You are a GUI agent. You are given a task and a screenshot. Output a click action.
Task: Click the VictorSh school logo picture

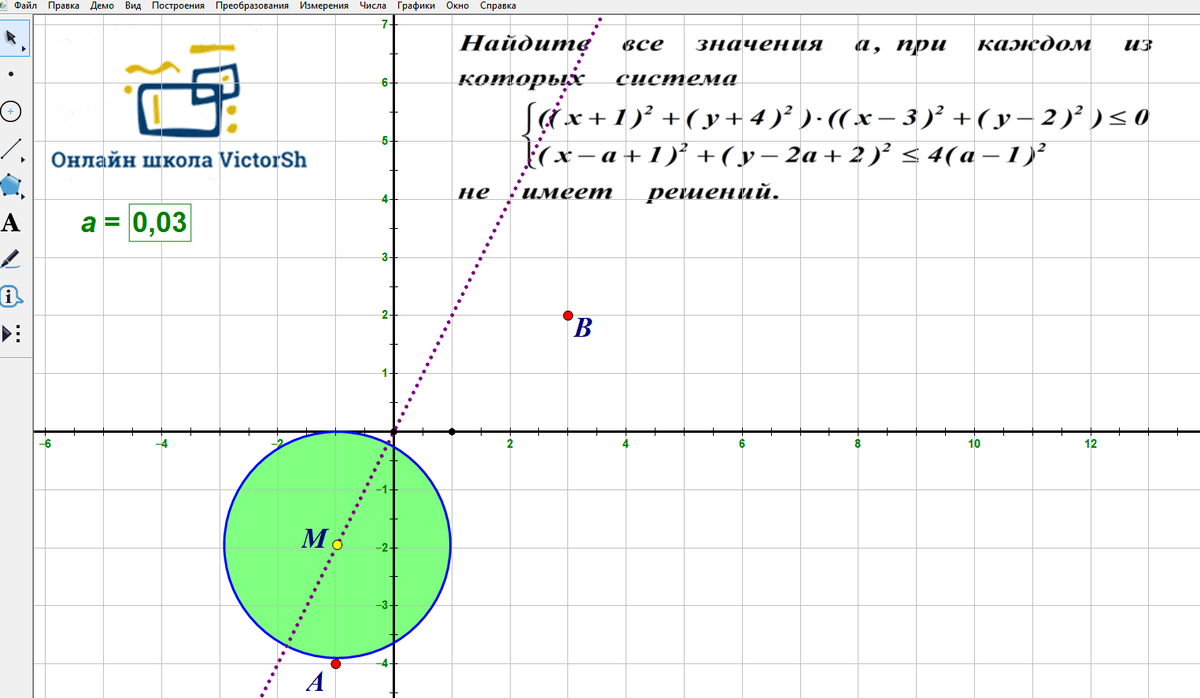coord(182,90)
